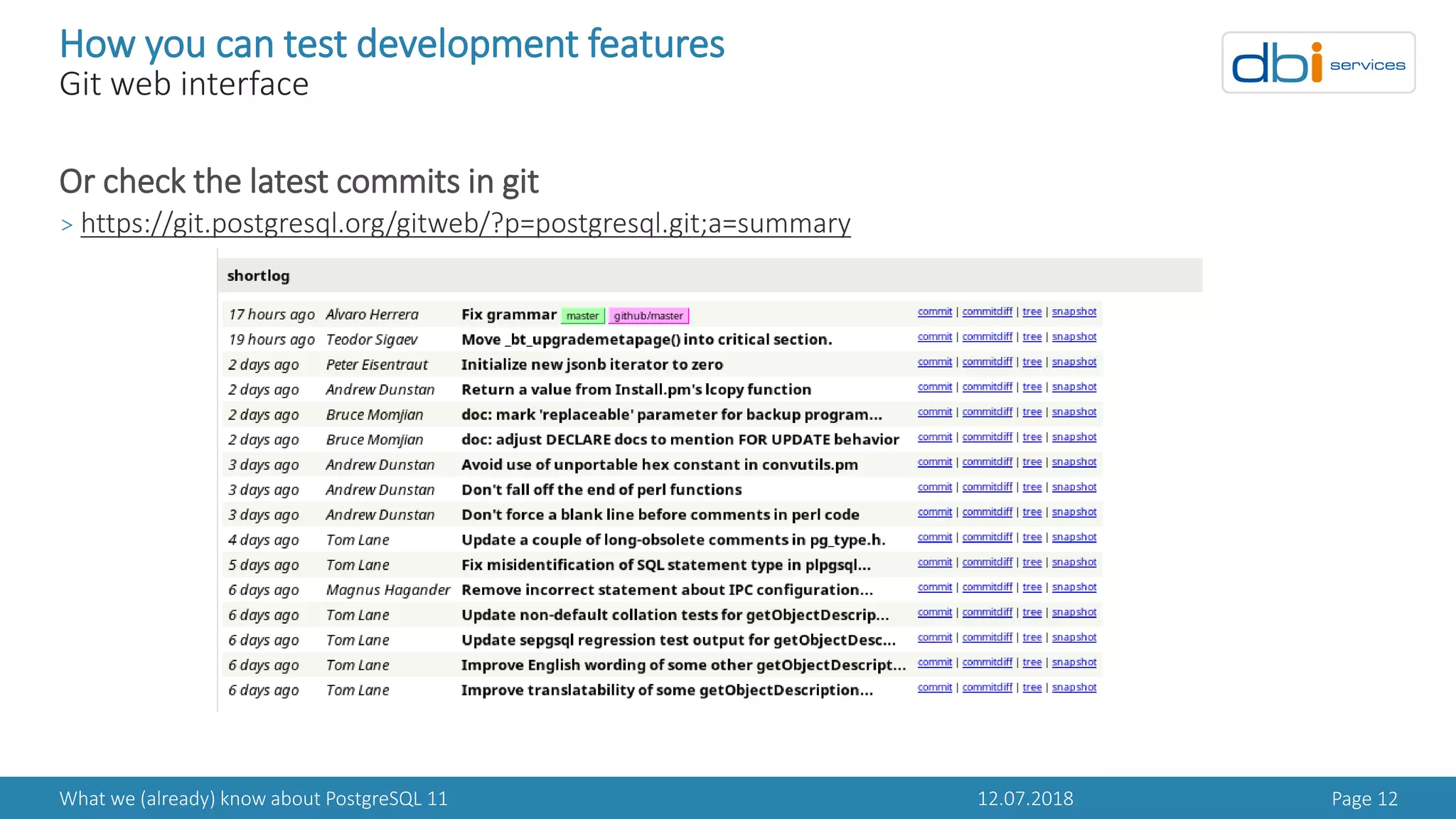
Task: Click Move _bt_upgrademetapage() into critical section title
Action: [646, 339]
